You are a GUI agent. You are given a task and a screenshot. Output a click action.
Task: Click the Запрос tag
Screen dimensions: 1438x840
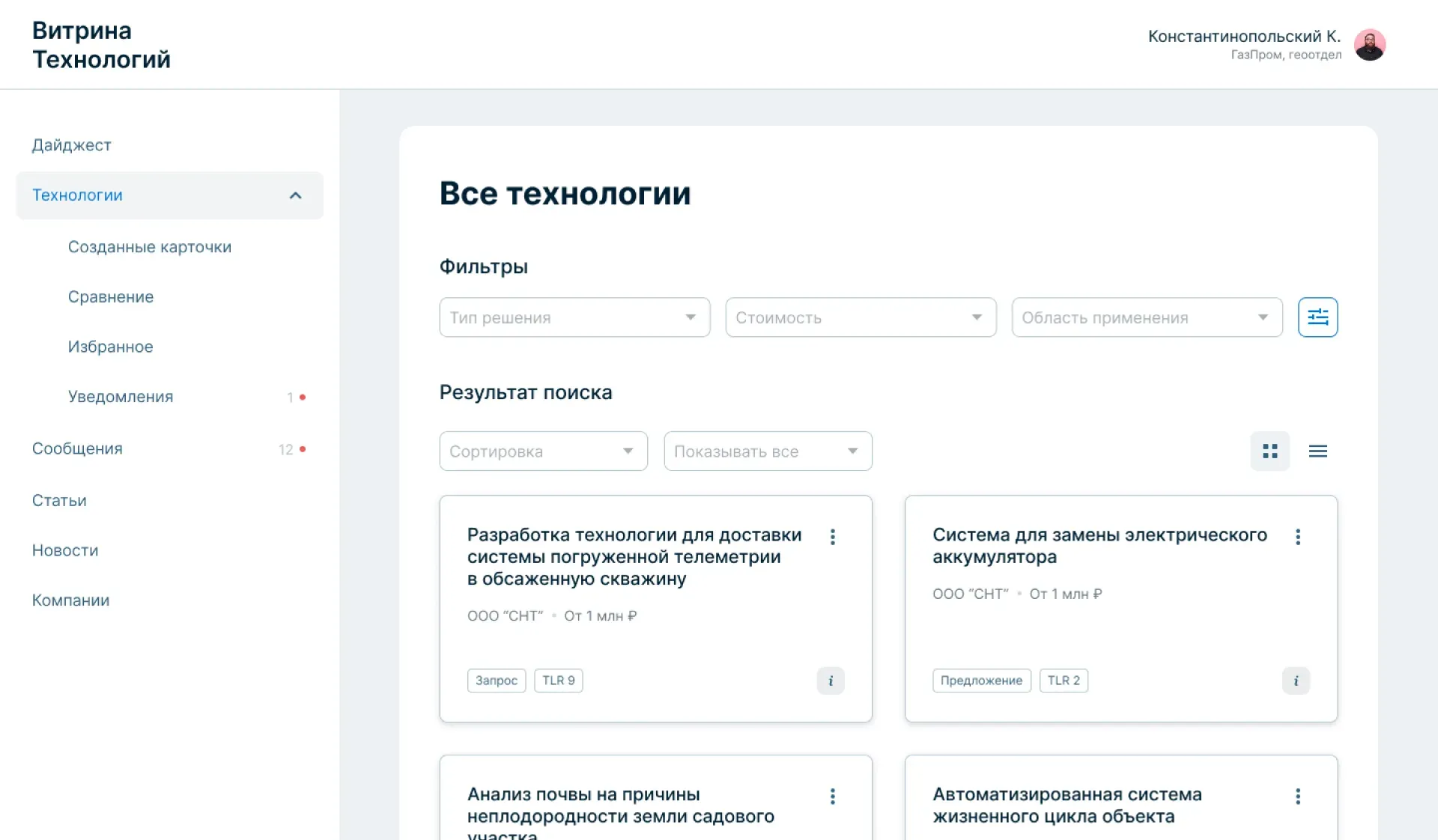(496, 681)
